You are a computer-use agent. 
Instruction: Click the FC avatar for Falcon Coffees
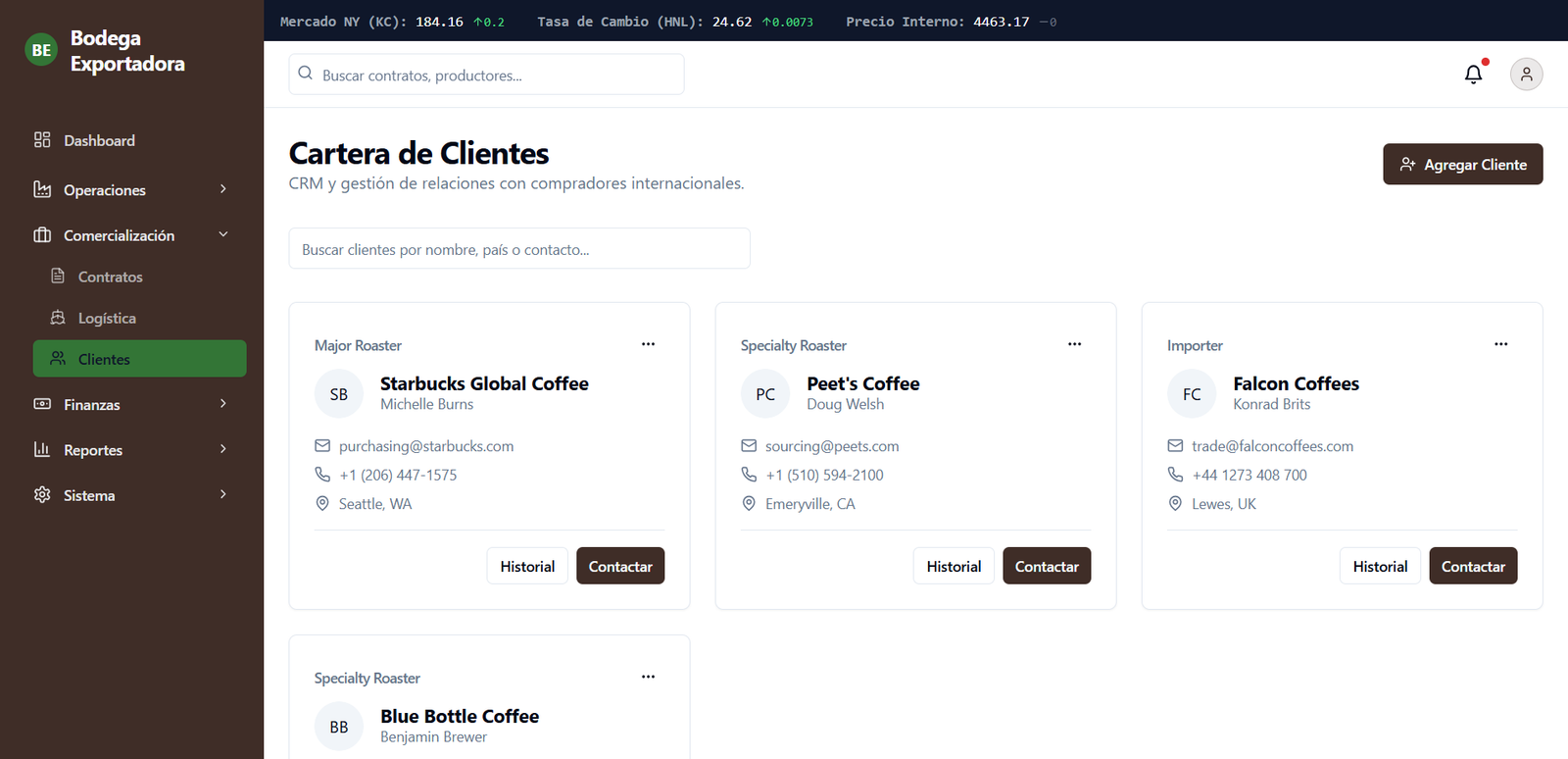click(x=1192, y=394)
